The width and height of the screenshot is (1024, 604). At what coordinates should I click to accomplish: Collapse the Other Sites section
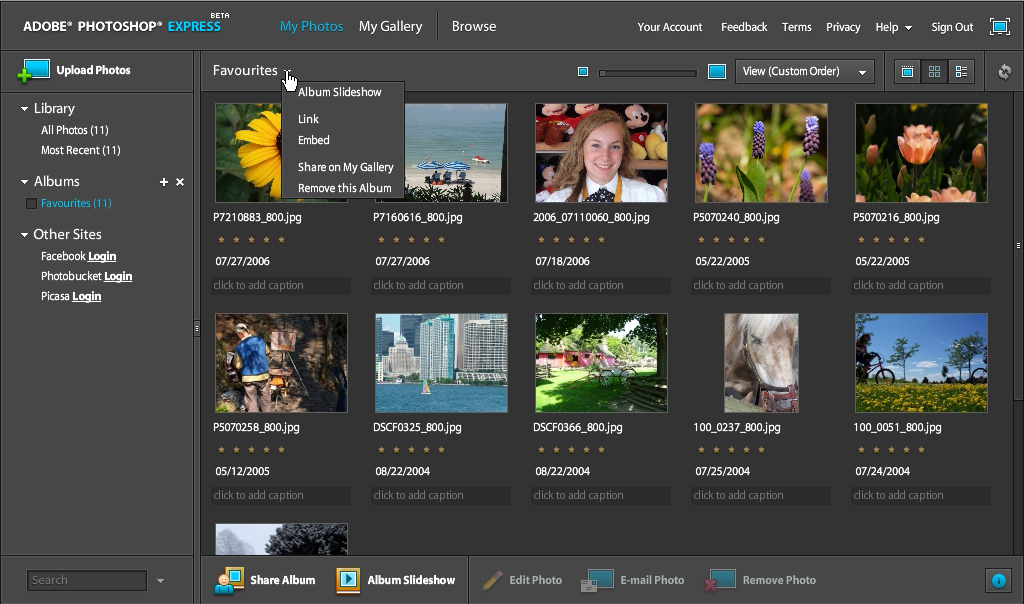(25, 235)
